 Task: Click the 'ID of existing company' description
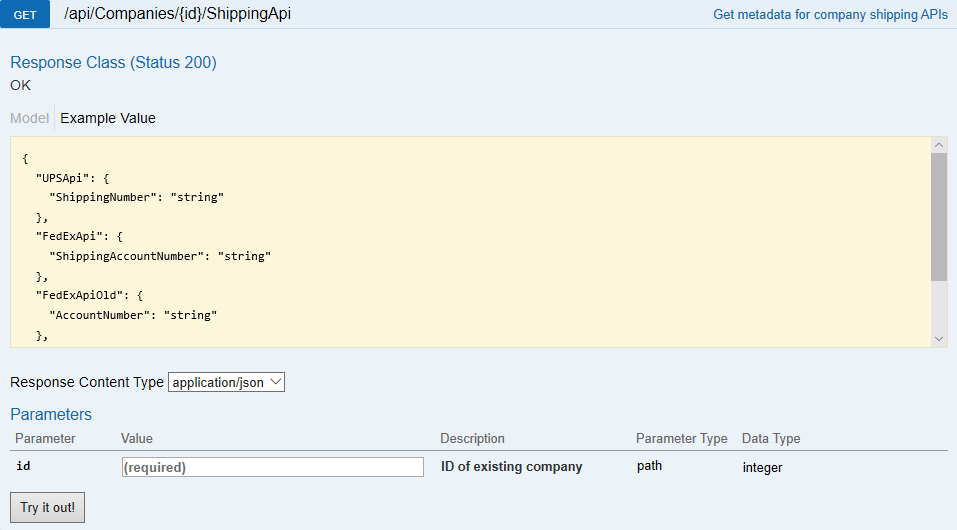coord(511,466)
